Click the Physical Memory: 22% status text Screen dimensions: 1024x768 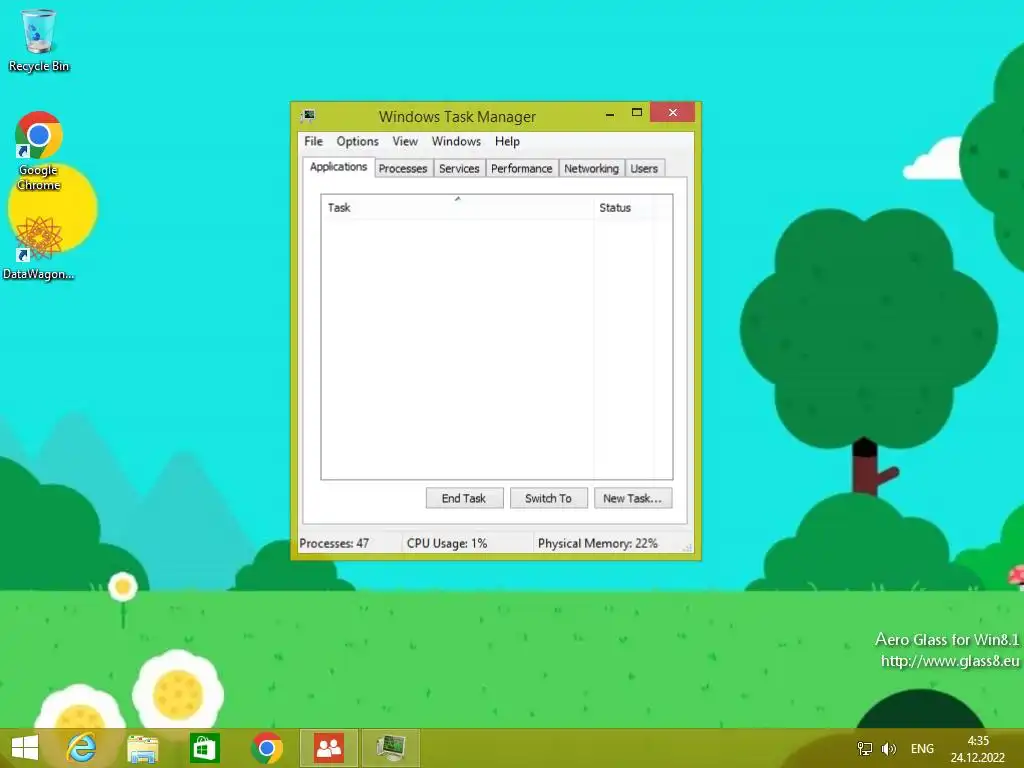tap(598, 543)
